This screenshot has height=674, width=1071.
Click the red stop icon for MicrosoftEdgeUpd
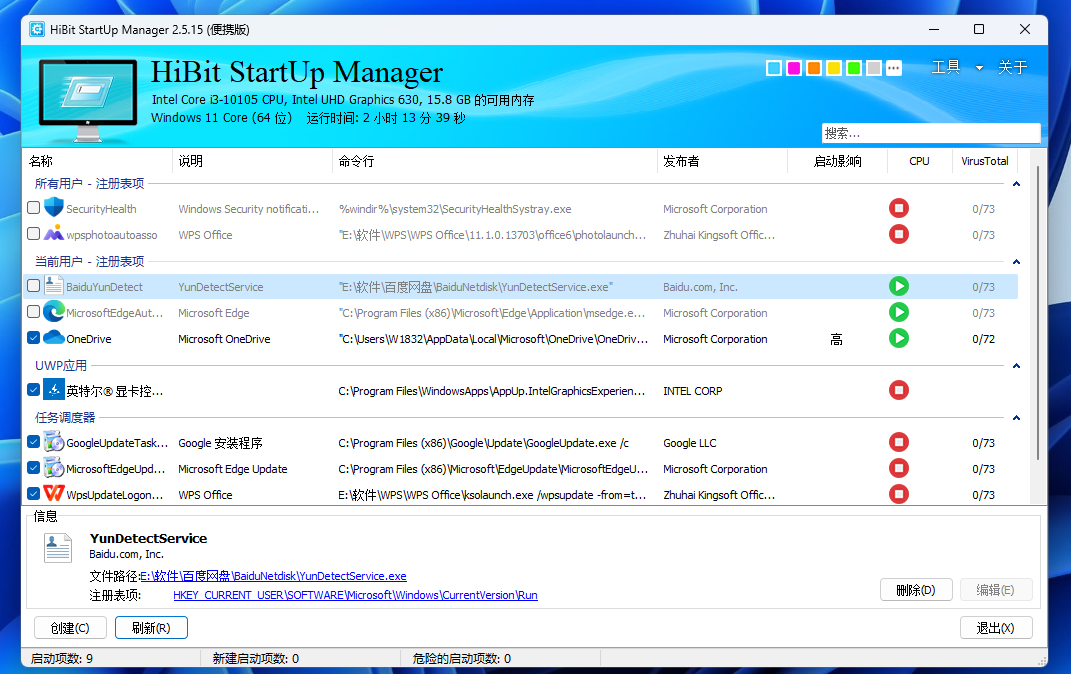[898, 468]
